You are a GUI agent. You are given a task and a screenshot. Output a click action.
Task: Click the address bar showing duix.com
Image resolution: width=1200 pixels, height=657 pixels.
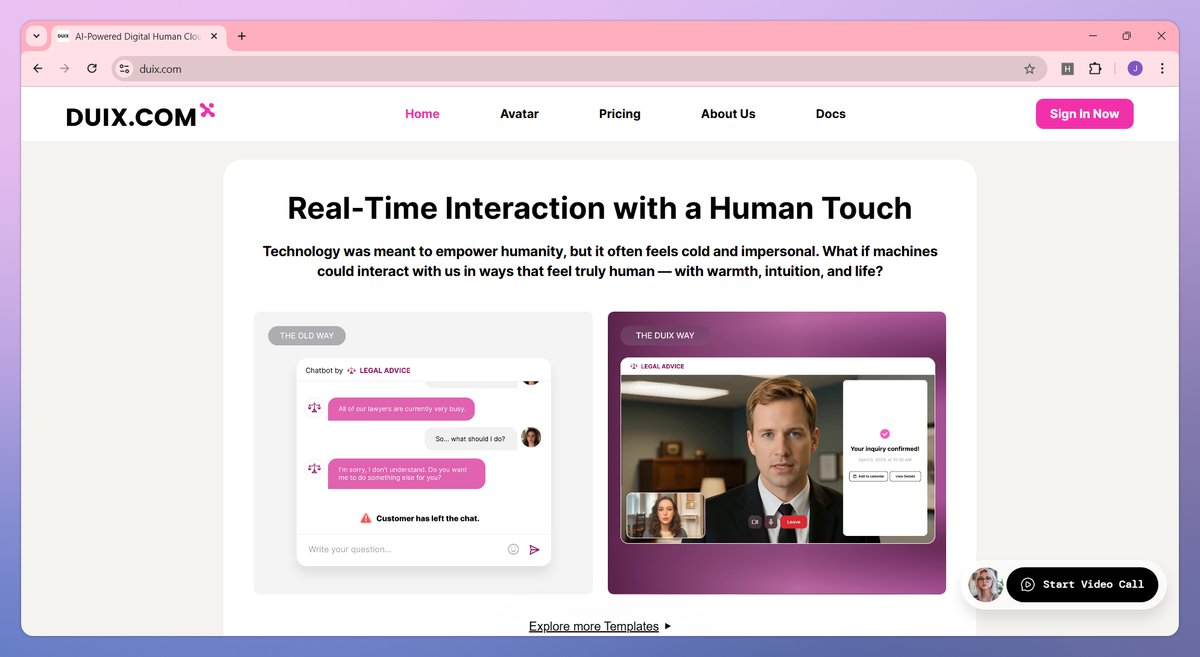(x=578, y=69)
